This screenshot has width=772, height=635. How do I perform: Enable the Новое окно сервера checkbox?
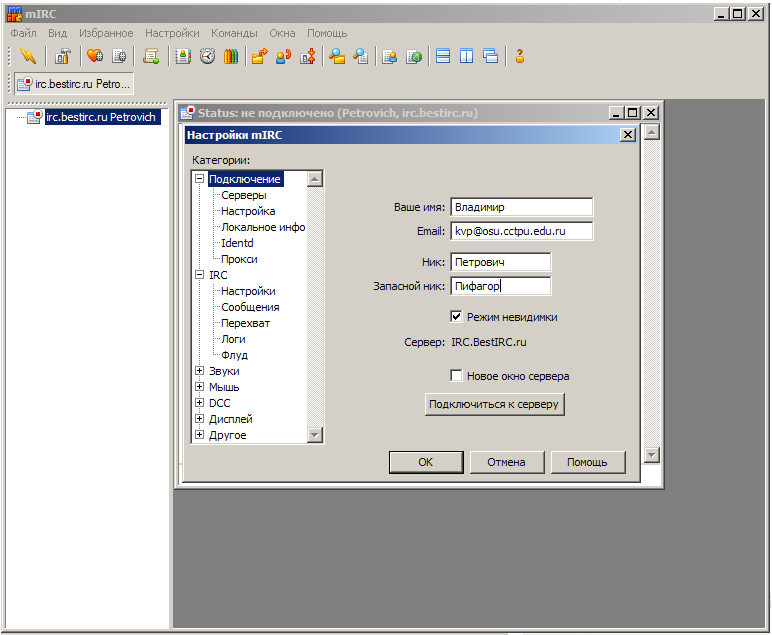pyautogui.click(x=456, y=376)
